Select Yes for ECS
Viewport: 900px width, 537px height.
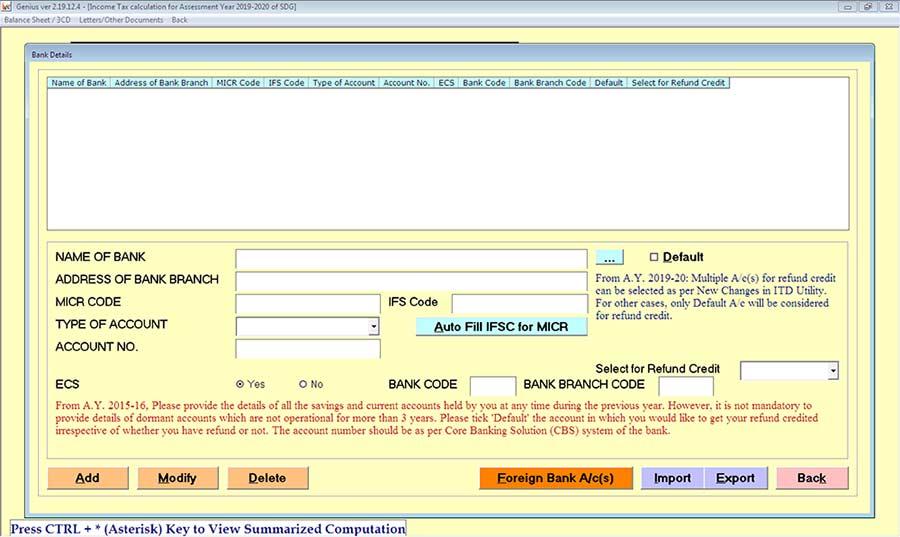pyautogui.click(x=240, y=384)
